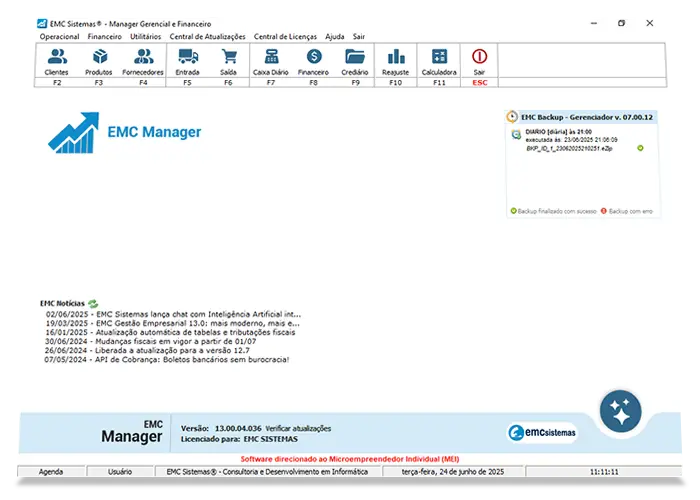Click EMC Sistemas Consultoria status bar text

click(267, 471)
